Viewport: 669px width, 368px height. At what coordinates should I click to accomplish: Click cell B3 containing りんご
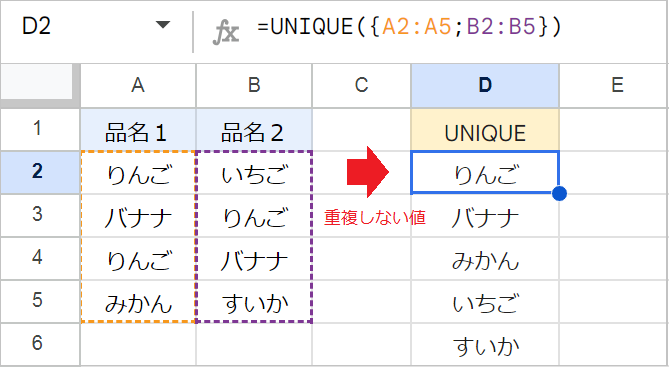(x=254, y=215)
